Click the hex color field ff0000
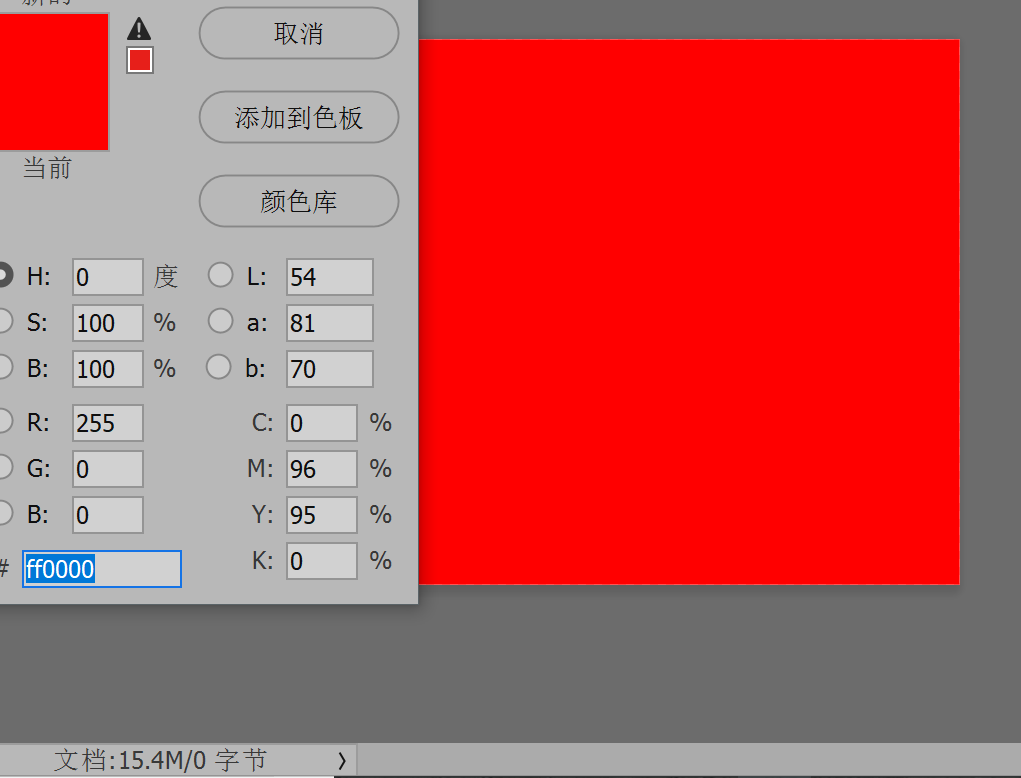This screenshot has height=778, width=1021. [102, 569]
